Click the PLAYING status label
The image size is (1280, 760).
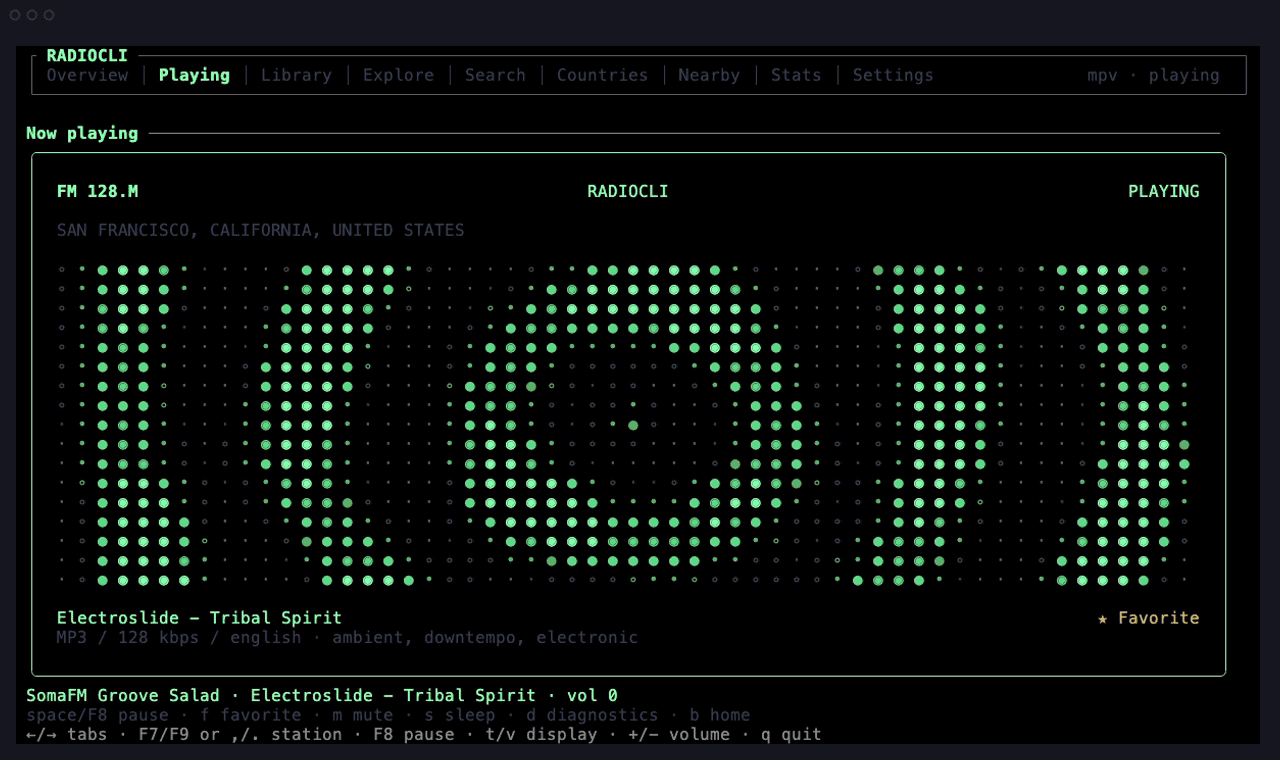(1163, 191)
